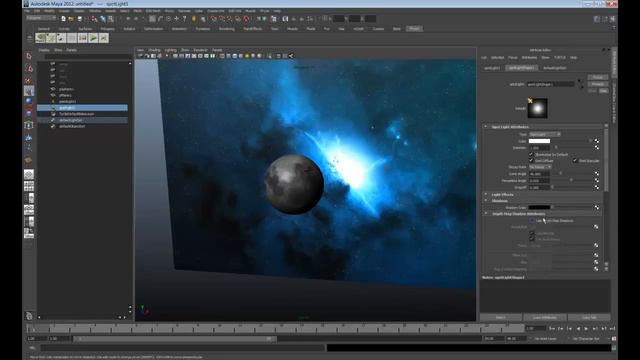
Task: Click the Copy Tab button
Action: (589, 318)
